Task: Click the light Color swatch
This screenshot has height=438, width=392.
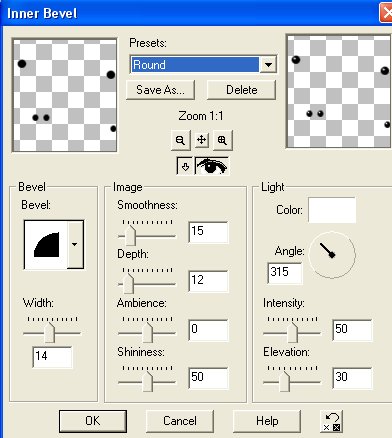Action: (332, 210)
